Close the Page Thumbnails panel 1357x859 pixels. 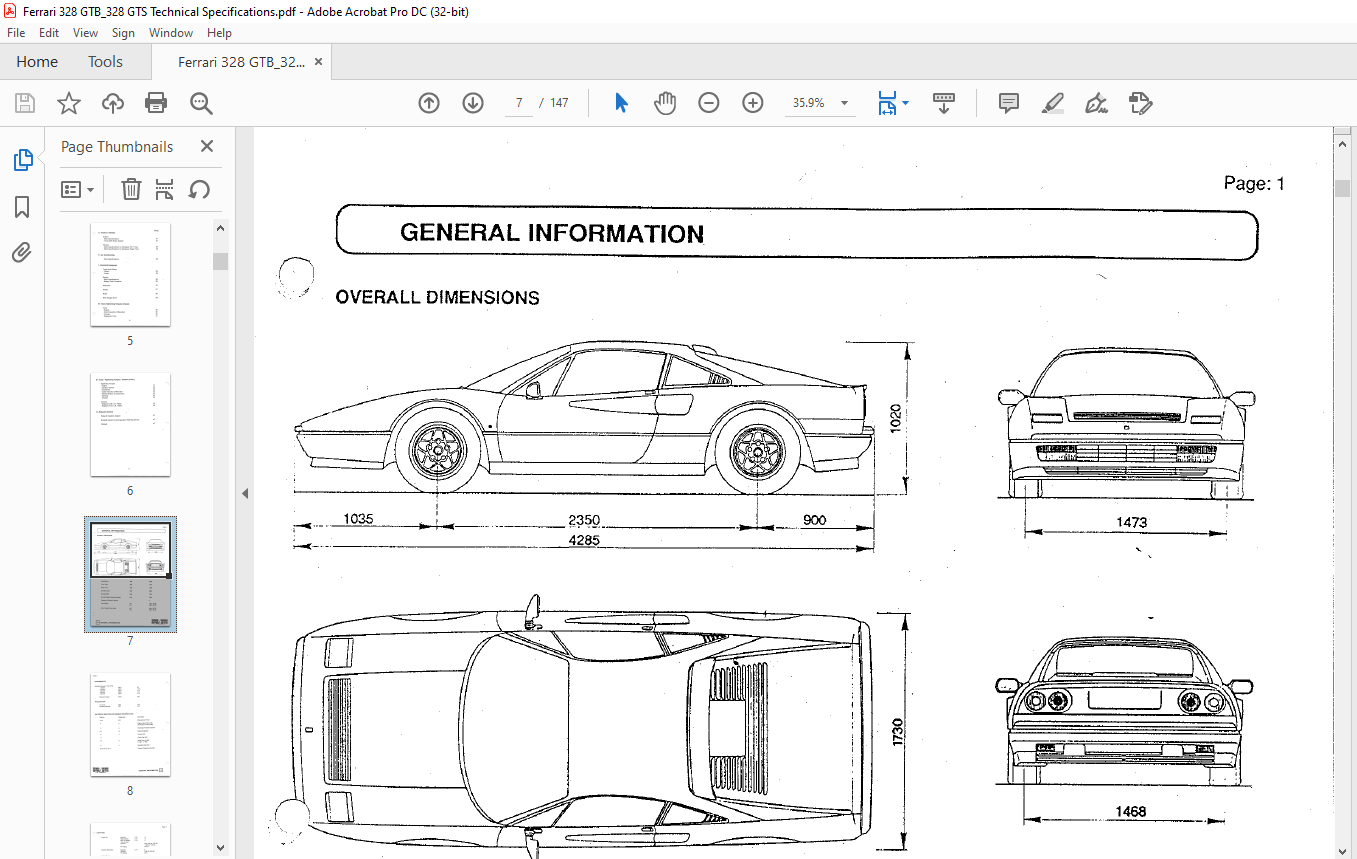point(207,146)
